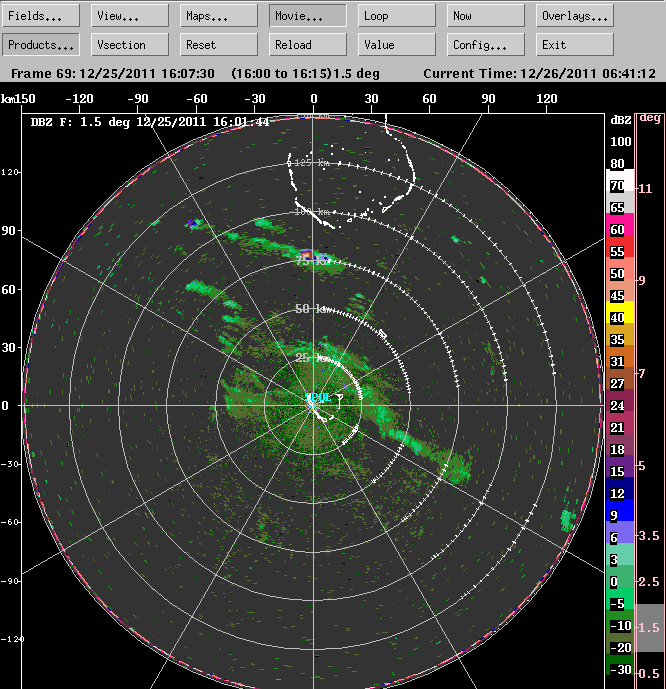Click the SPOL radar site label
Viewport: 666px width, 689px height.
point(319,397)
